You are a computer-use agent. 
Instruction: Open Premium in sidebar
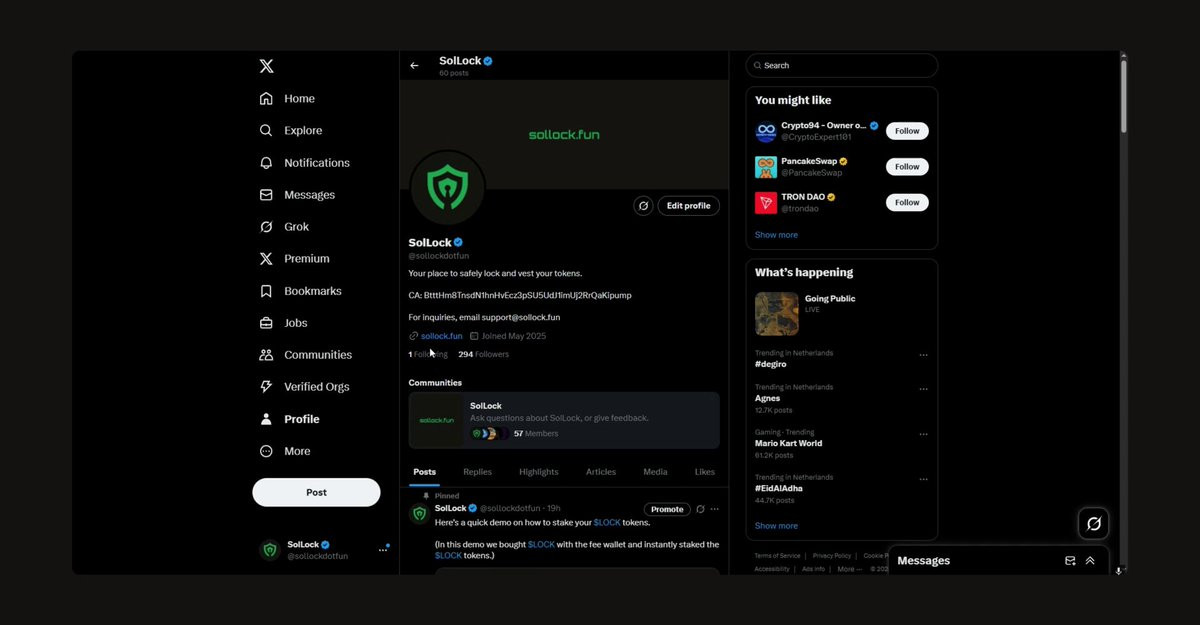[294, 258]
